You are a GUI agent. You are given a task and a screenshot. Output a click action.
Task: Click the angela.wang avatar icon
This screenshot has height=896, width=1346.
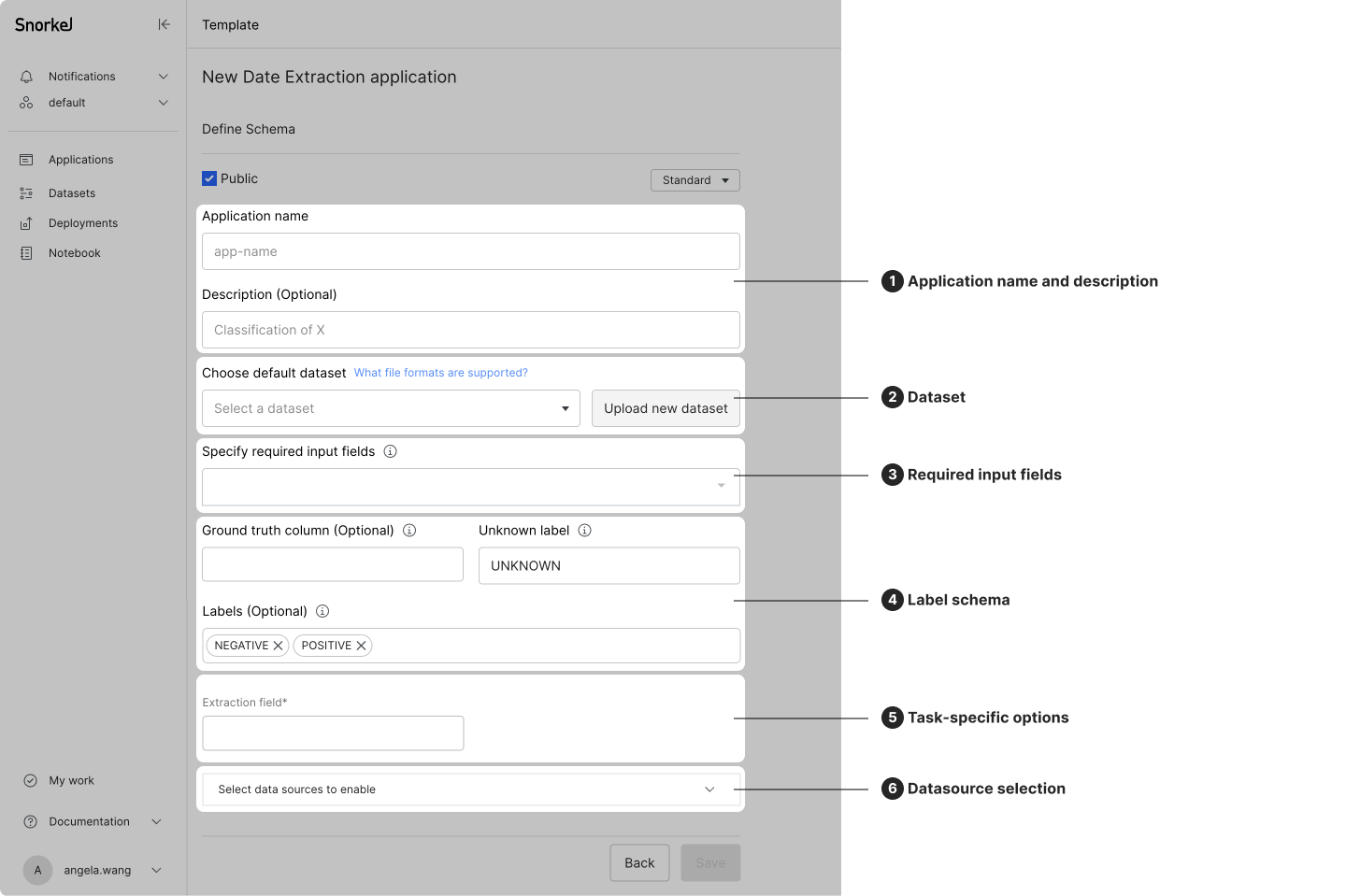(x=37, y=870)
